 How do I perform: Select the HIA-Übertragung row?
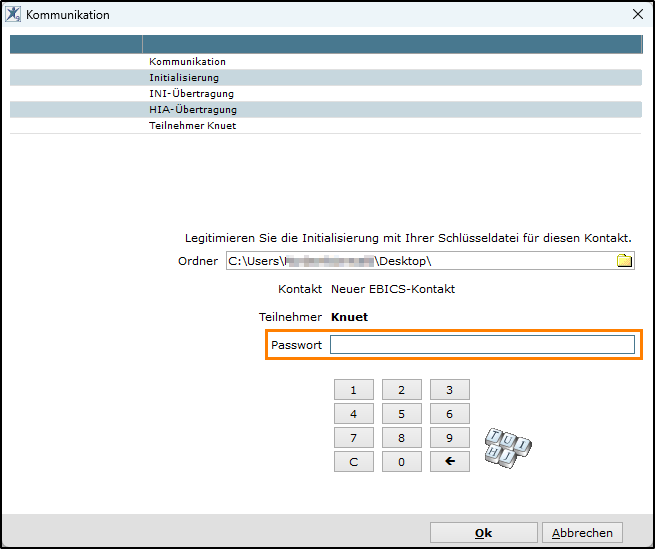pyautogui.click(x=326, y=109)
